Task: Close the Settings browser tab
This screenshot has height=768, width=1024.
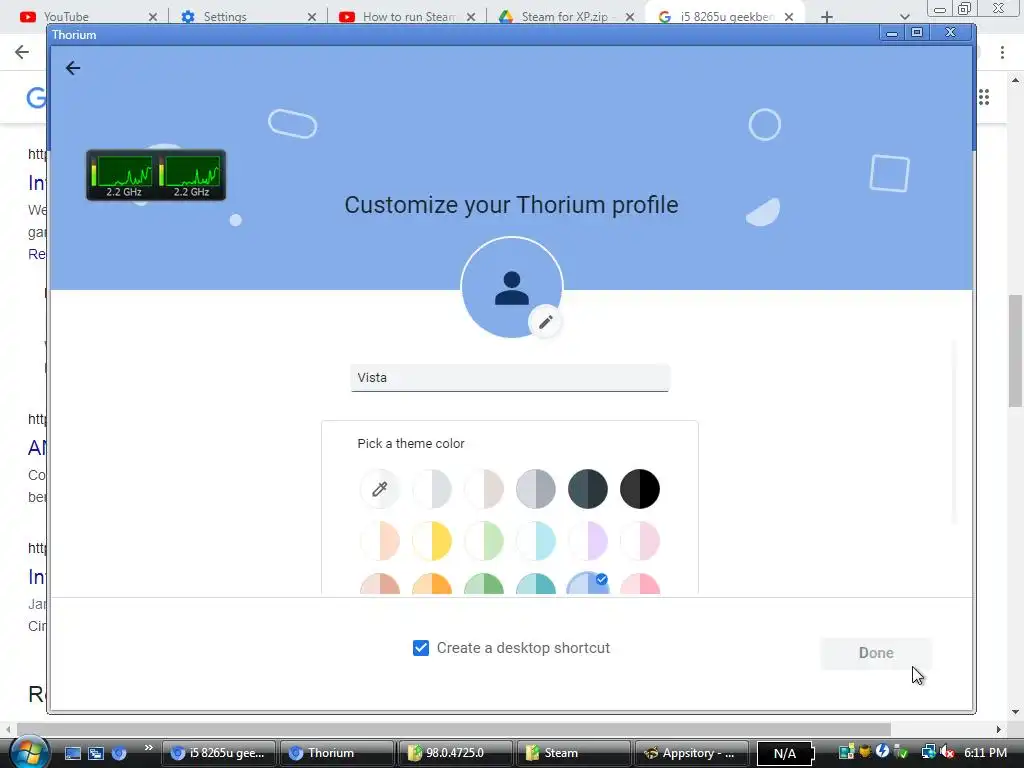Action: pyautogui.click(x=312, y=17)
